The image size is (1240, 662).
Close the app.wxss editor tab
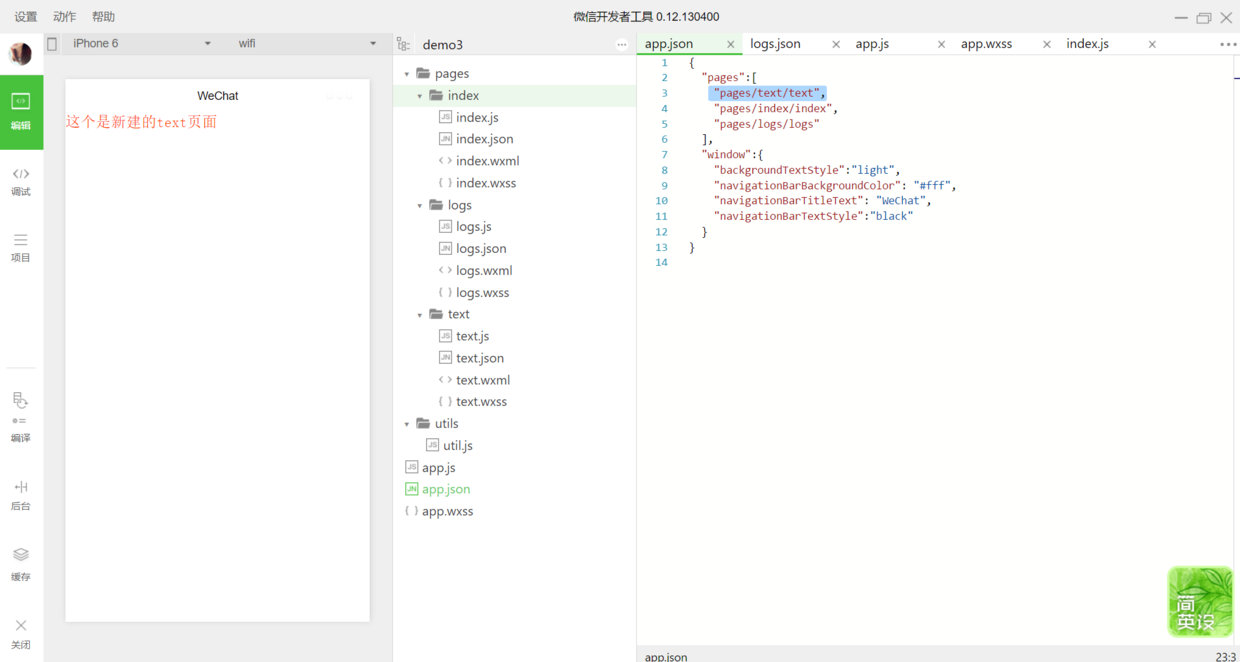coord(1047,44)
